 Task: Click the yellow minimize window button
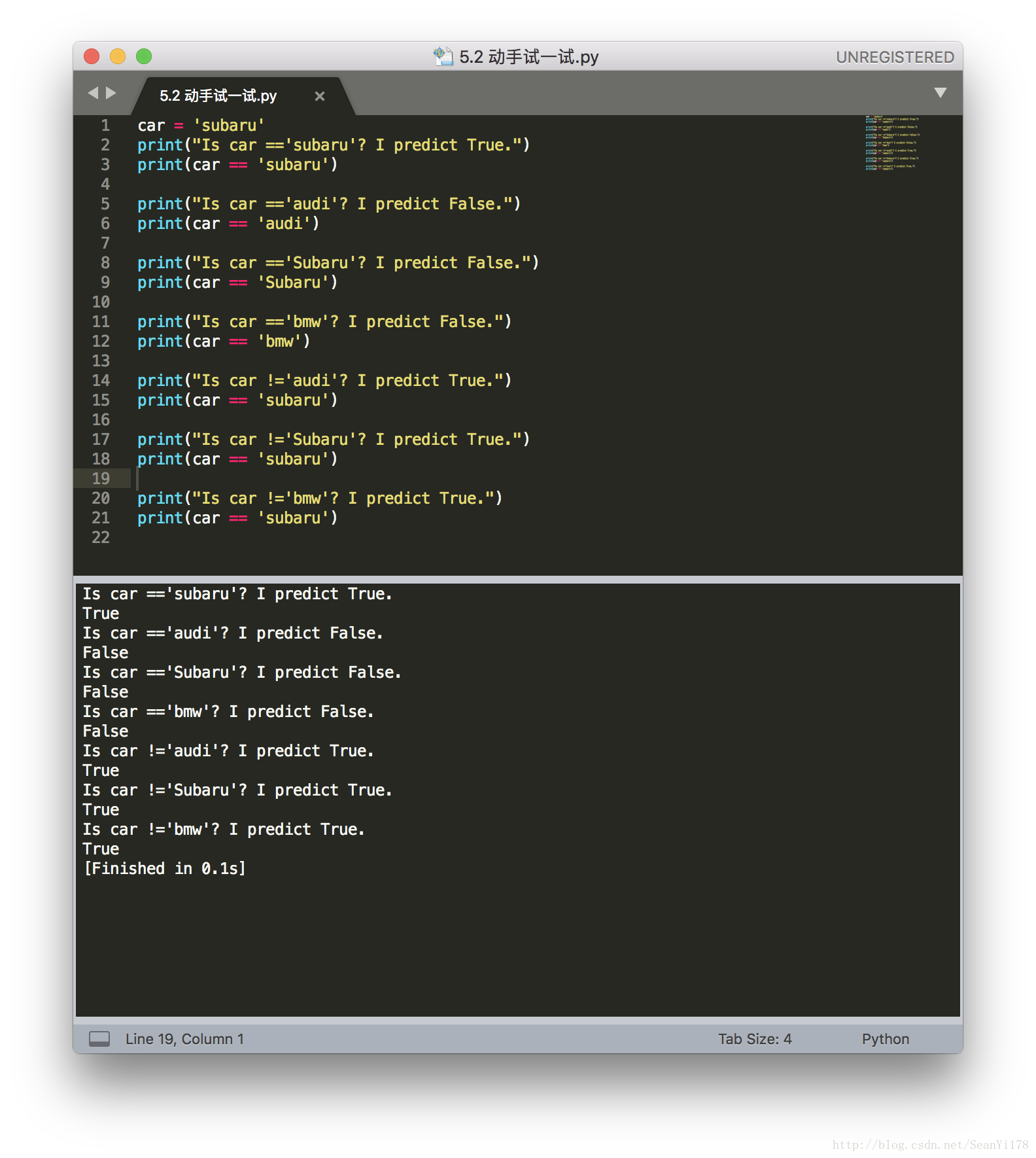pyautogui.click(x=118, y=57)
